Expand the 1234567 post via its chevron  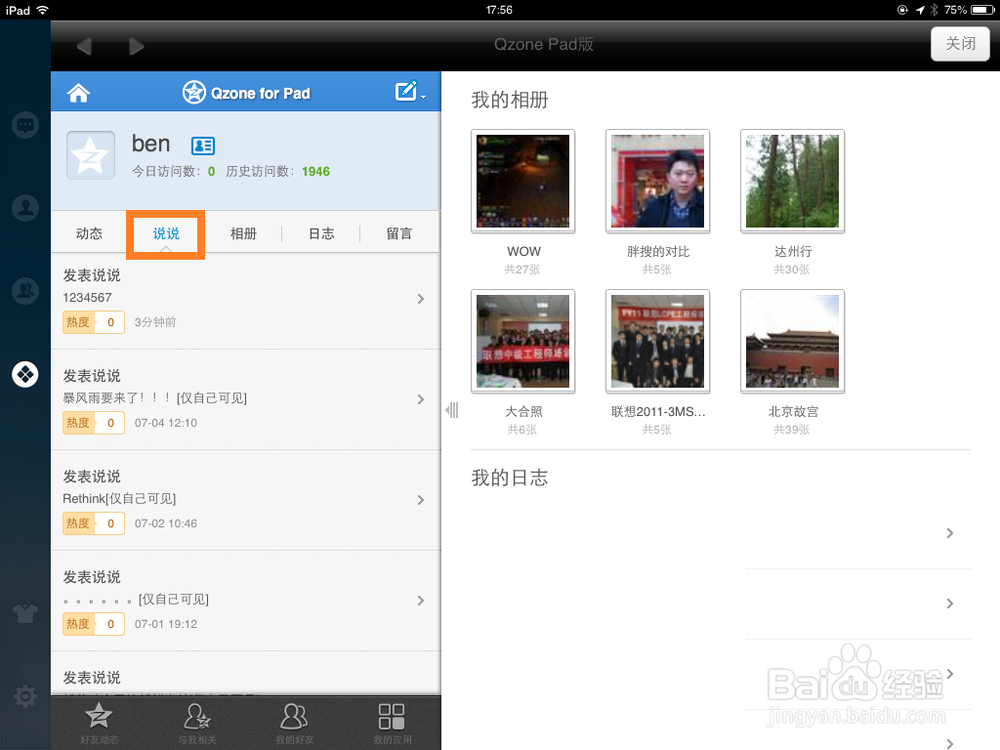click(420, 298)
